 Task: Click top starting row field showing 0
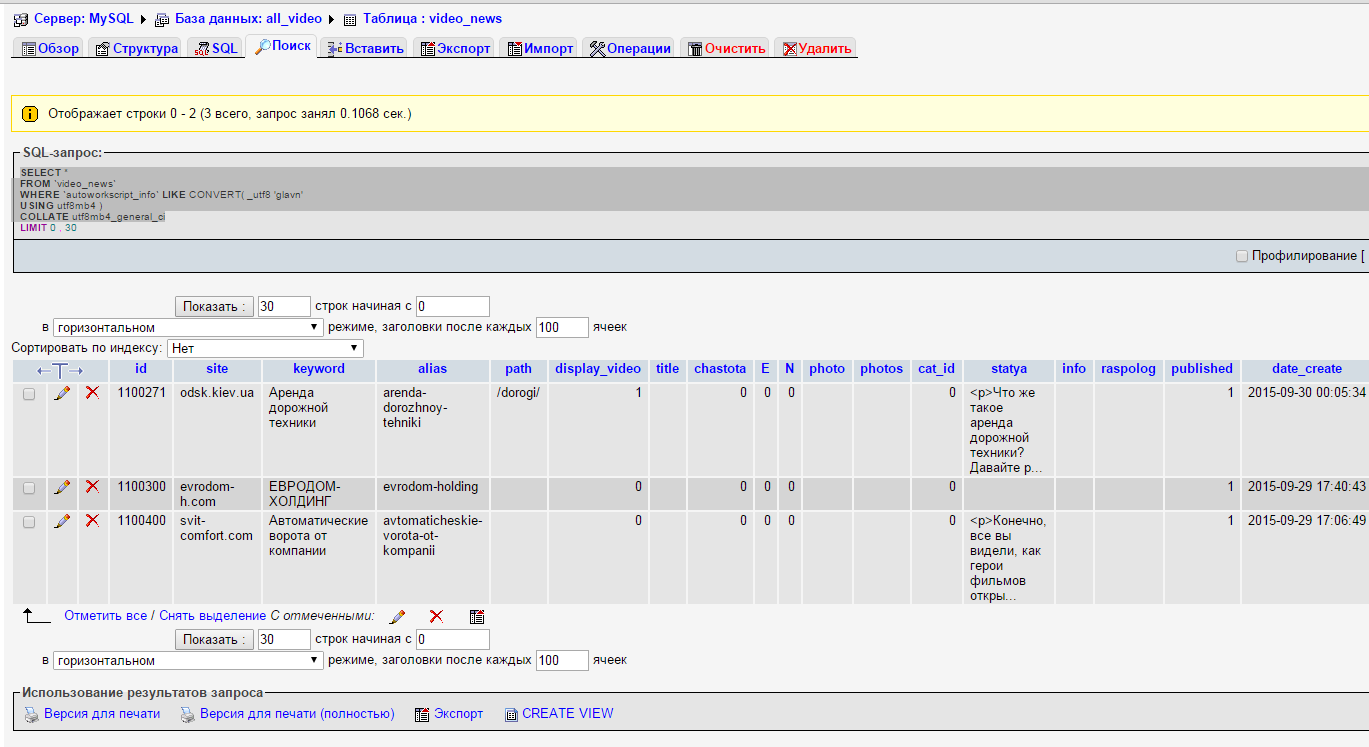(x=453, y=306)
